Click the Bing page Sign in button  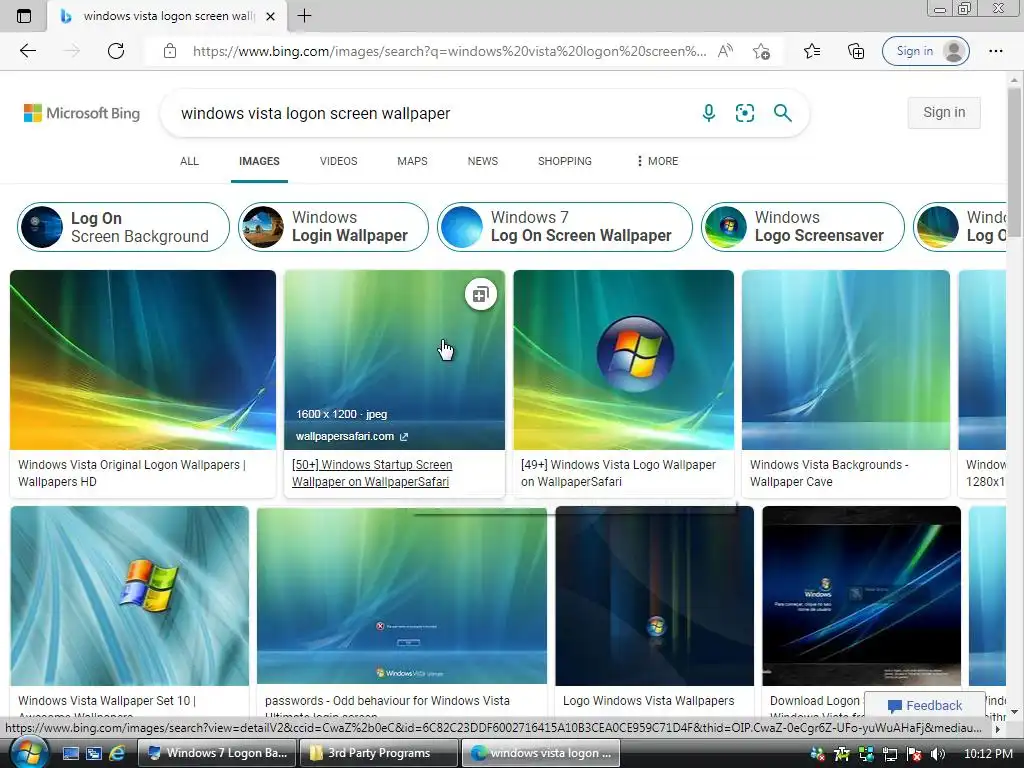(944, 112)
